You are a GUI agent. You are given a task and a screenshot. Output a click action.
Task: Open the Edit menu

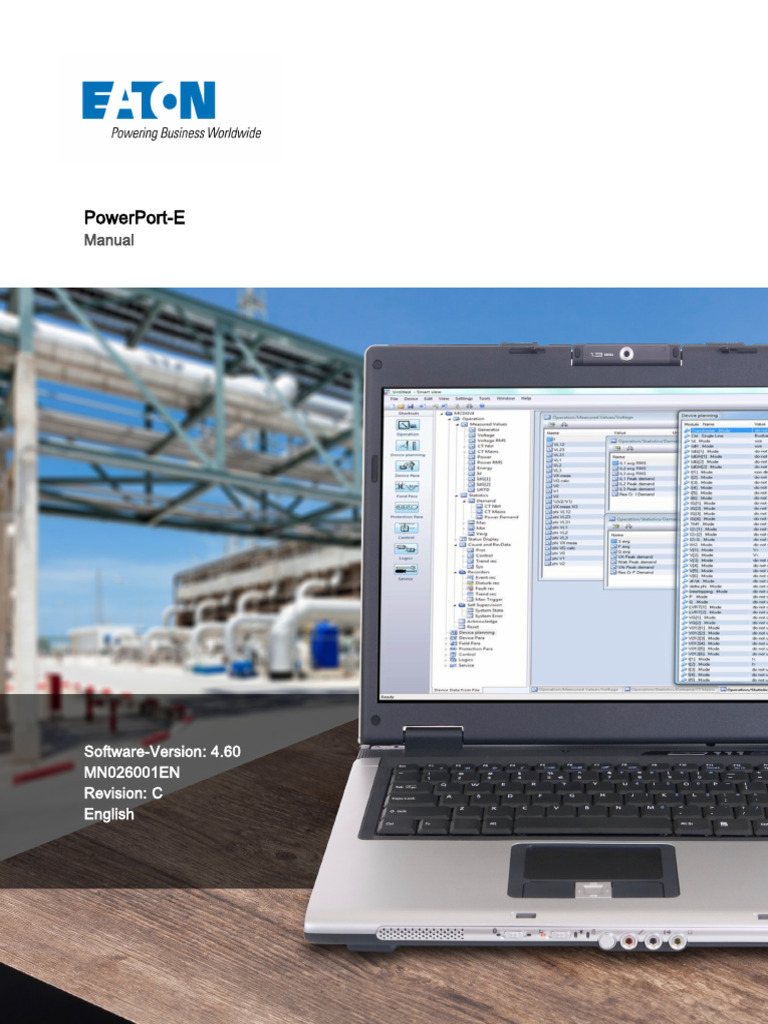point(428,398)
